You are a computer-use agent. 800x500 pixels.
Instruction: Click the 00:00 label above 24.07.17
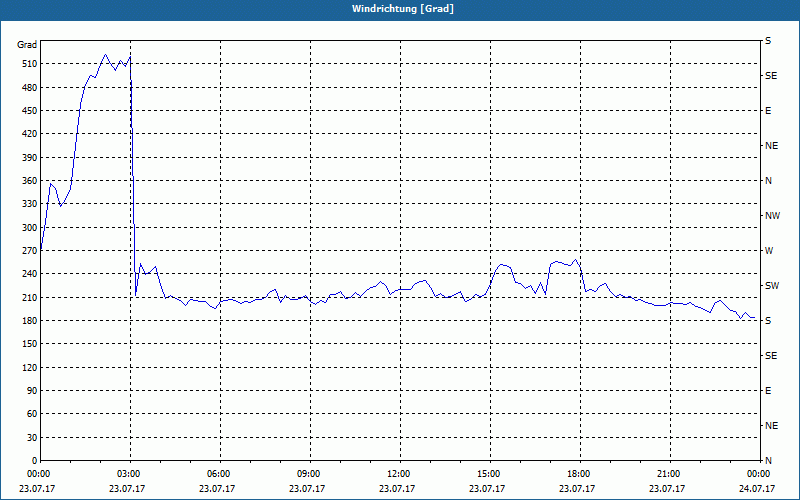click(x=760, y=474)
